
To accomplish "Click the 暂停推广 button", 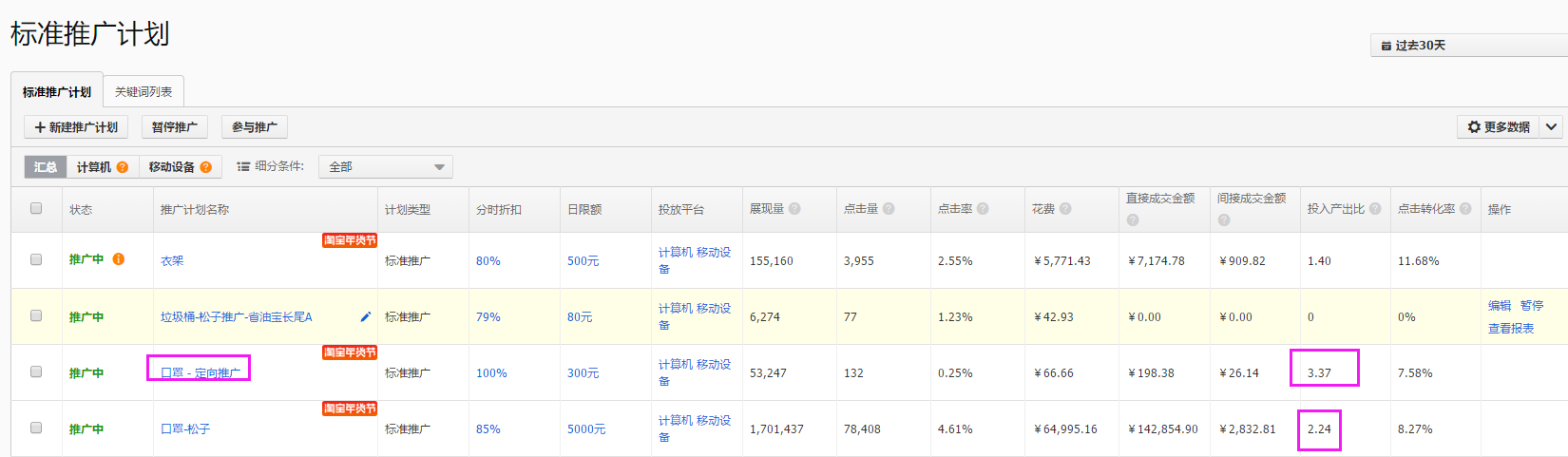I will pyautogui.click(x=175, y=127).
